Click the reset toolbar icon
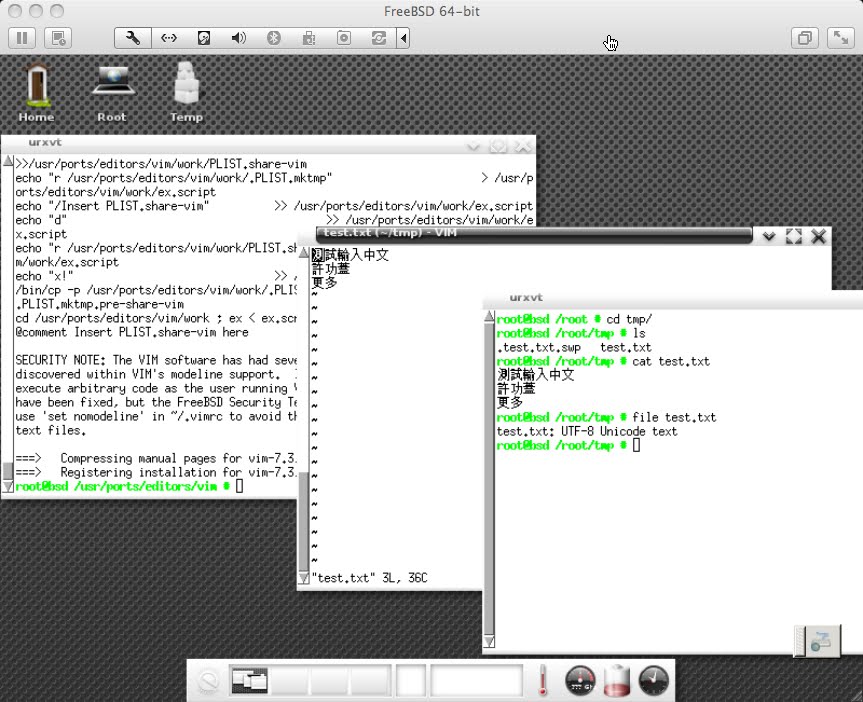 [x=378, y=37]
